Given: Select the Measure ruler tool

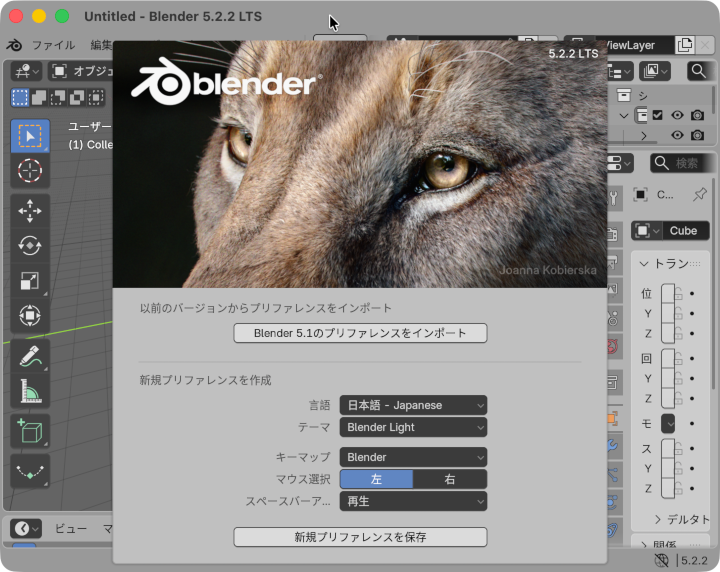Looking at the screenshot, I should 30,391.
